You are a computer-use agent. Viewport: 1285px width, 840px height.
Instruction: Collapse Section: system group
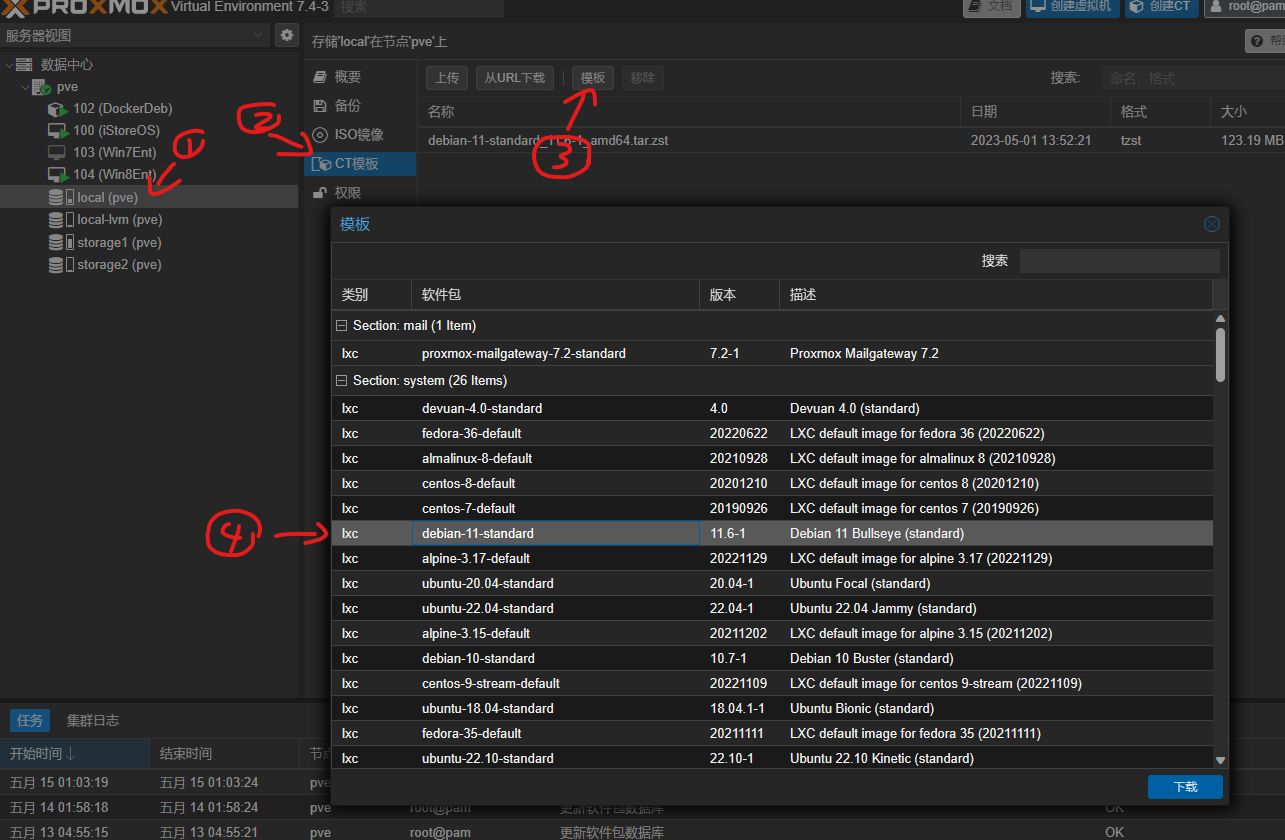pos(342,381)
